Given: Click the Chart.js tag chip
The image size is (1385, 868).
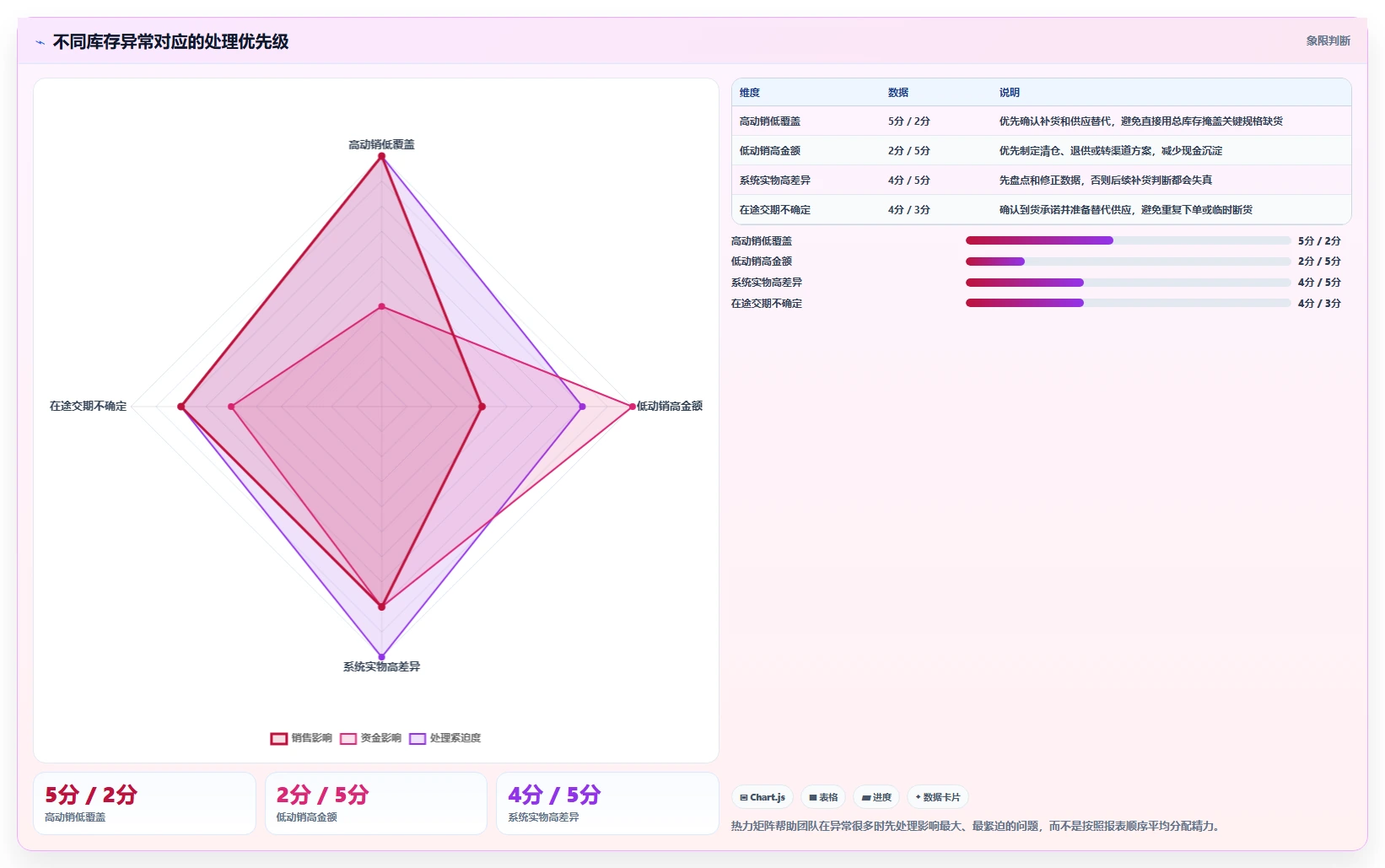Looking at the screenshot, I should pos(763,797).
